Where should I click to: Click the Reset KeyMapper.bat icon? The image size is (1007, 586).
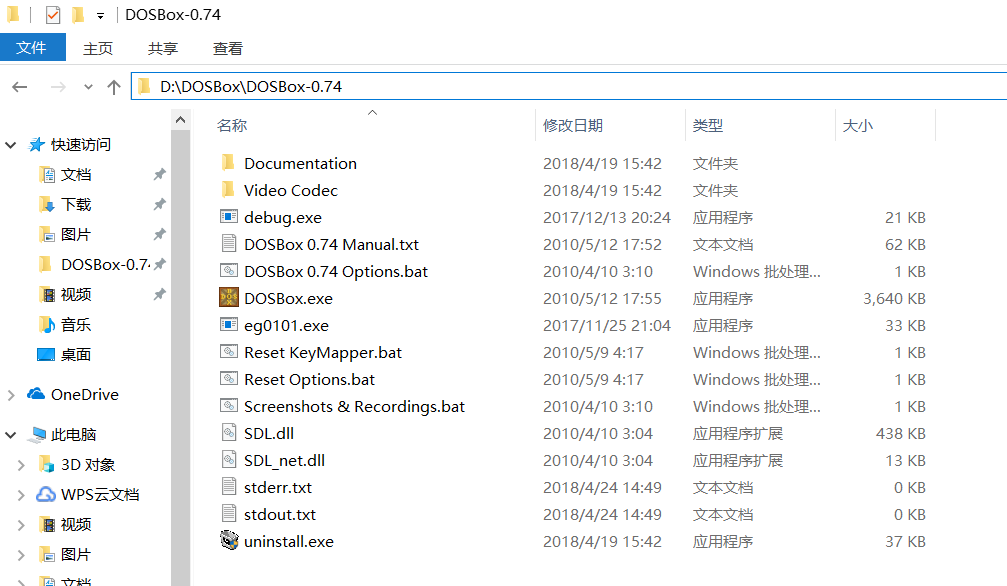pyautogui.click(x=229, y=351)
